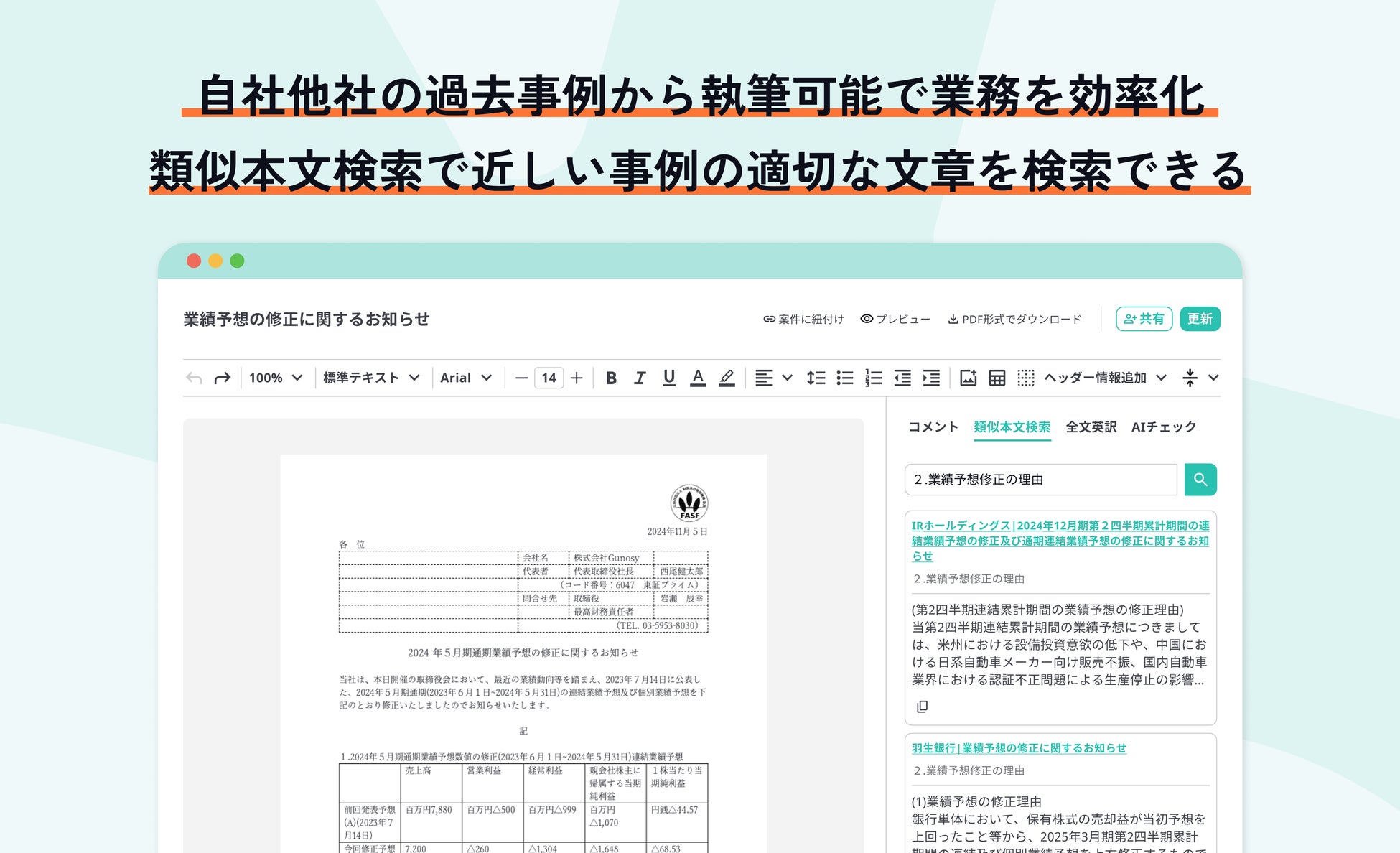Insert a bulleted list
1400x853 pixels.
click(x=845, y=378)
